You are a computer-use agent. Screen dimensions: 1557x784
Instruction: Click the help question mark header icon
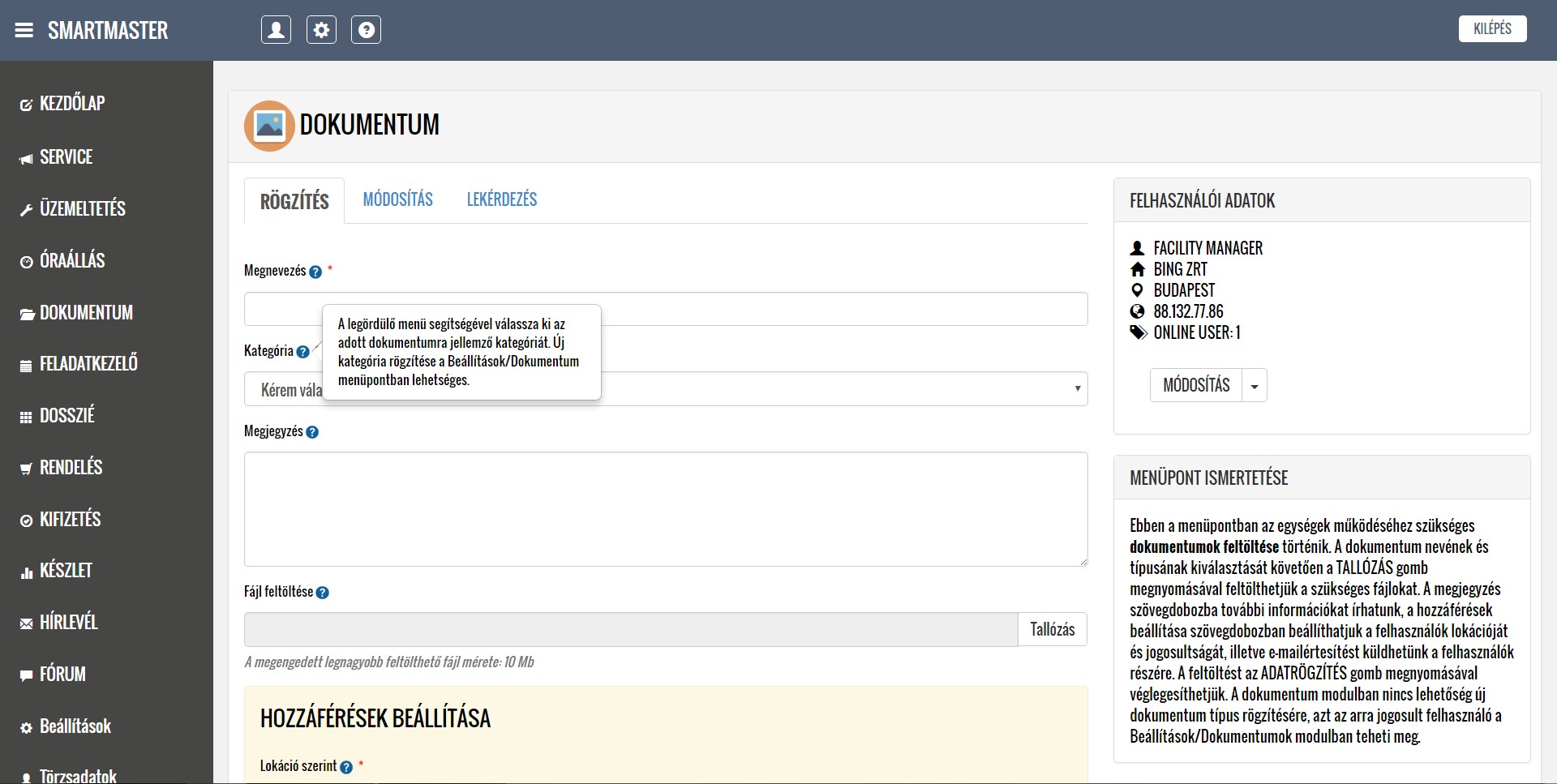click(366, 30)
